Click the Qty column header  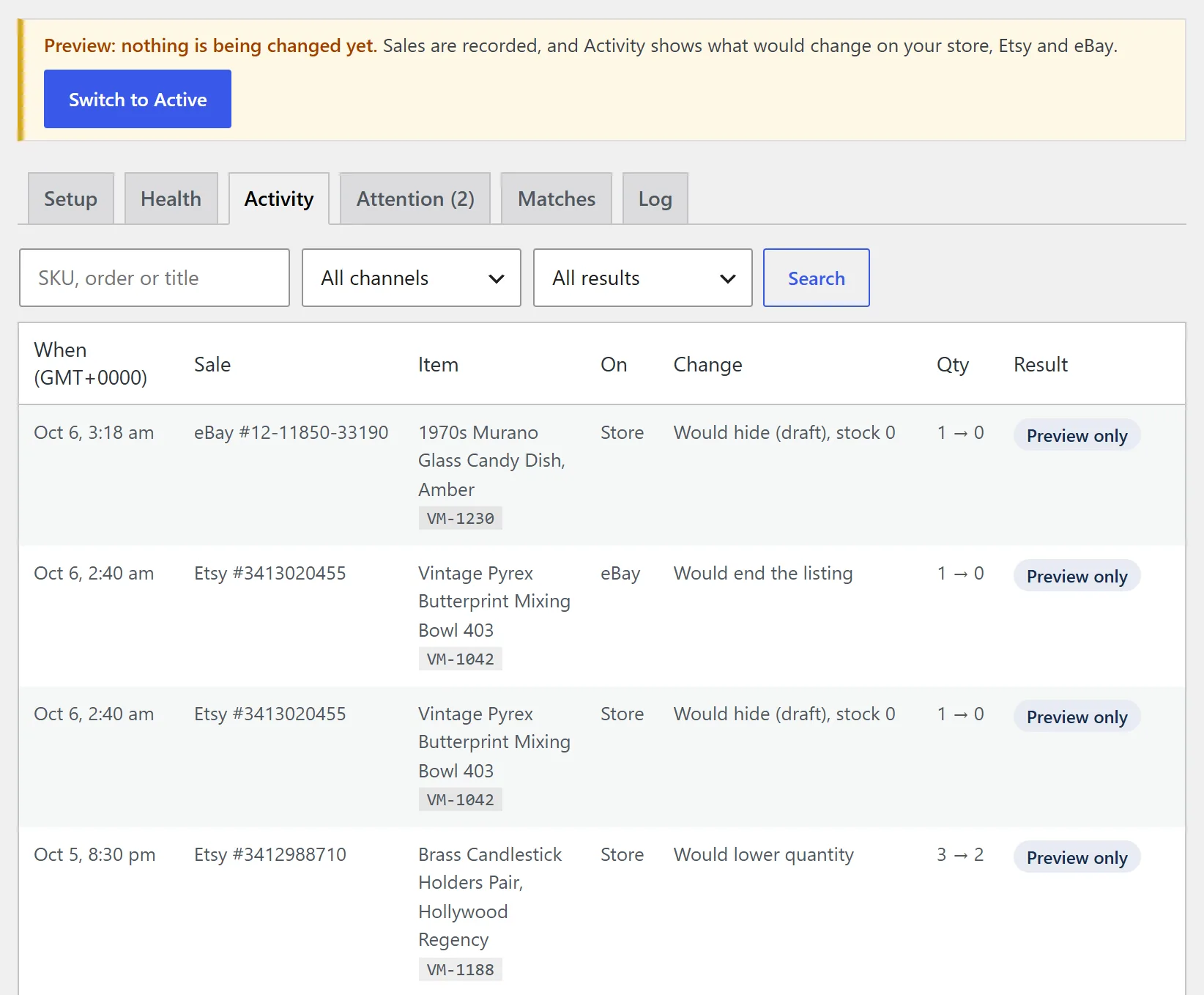pyautogui.click(x=953, y=364)
